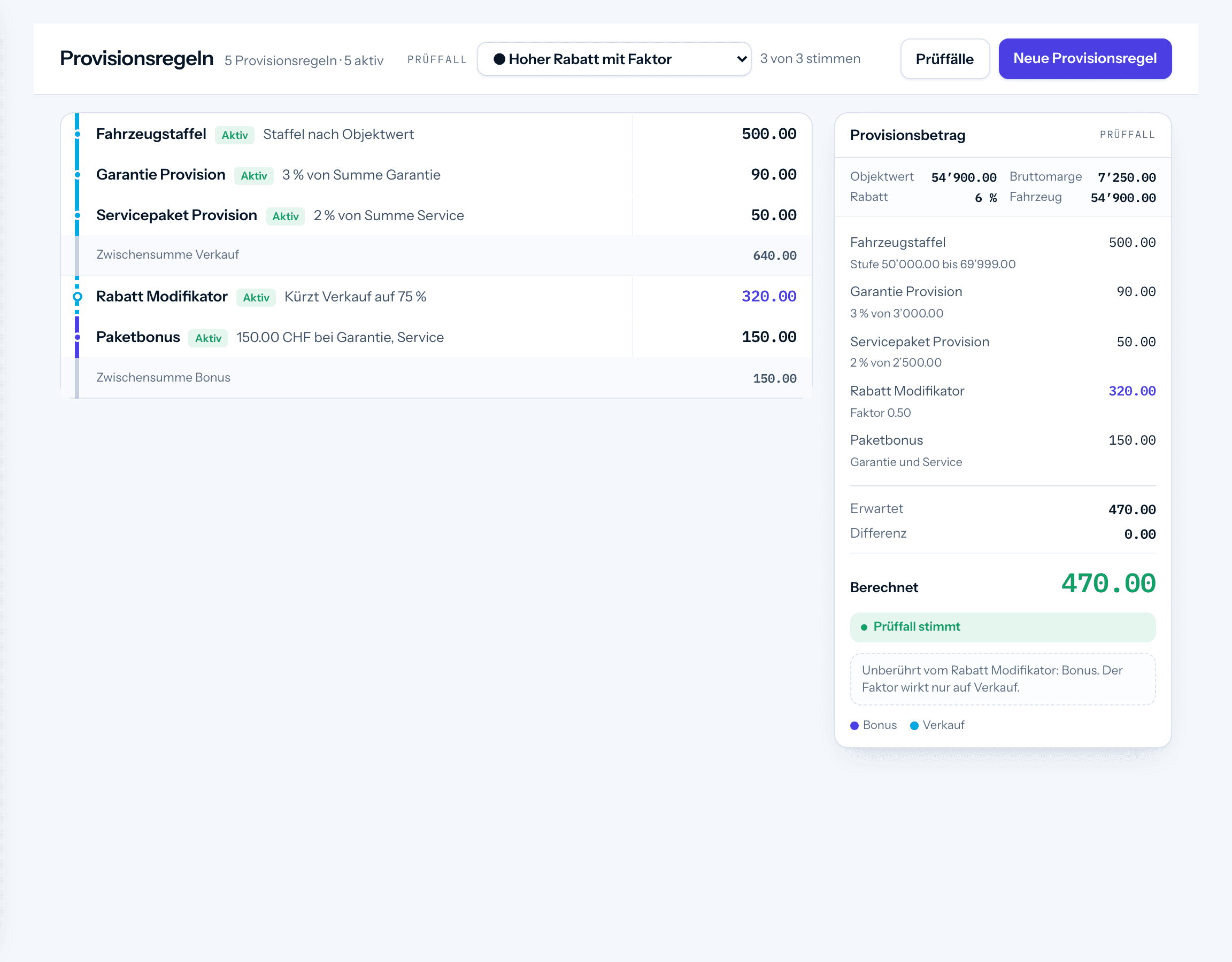This screenshot has width=1232, height=962.
Task: Click the Aktiv badge on Paketbonus
Action: (x=208, y=338)
